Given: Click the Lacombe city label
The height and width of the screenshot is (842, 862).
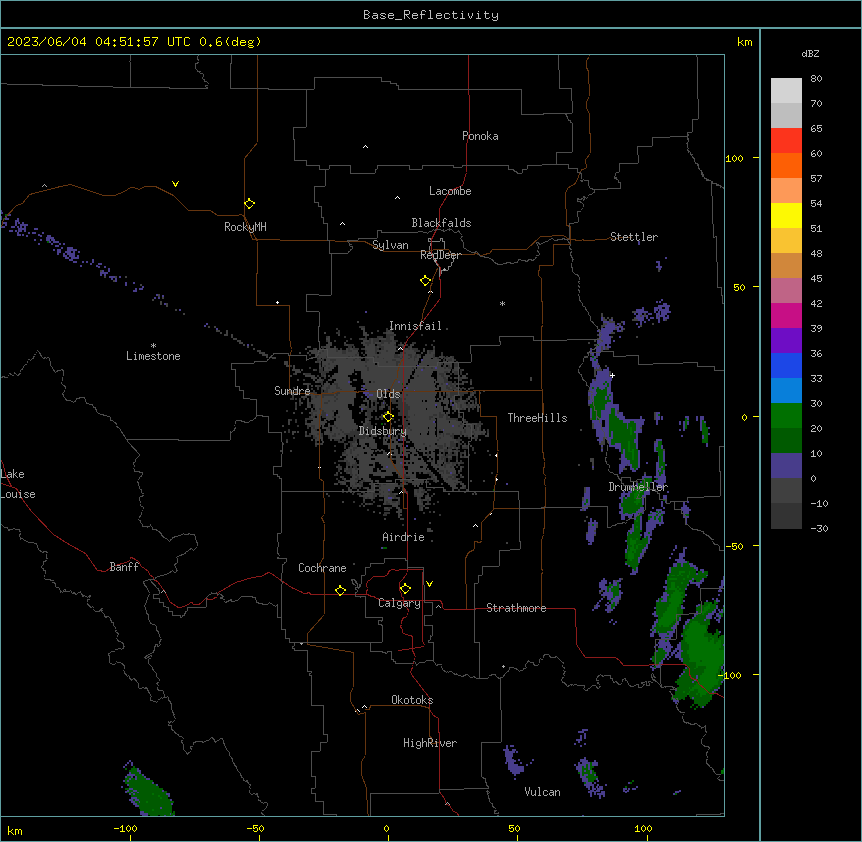Looking at the screenshot, I should tap(450, 191).
